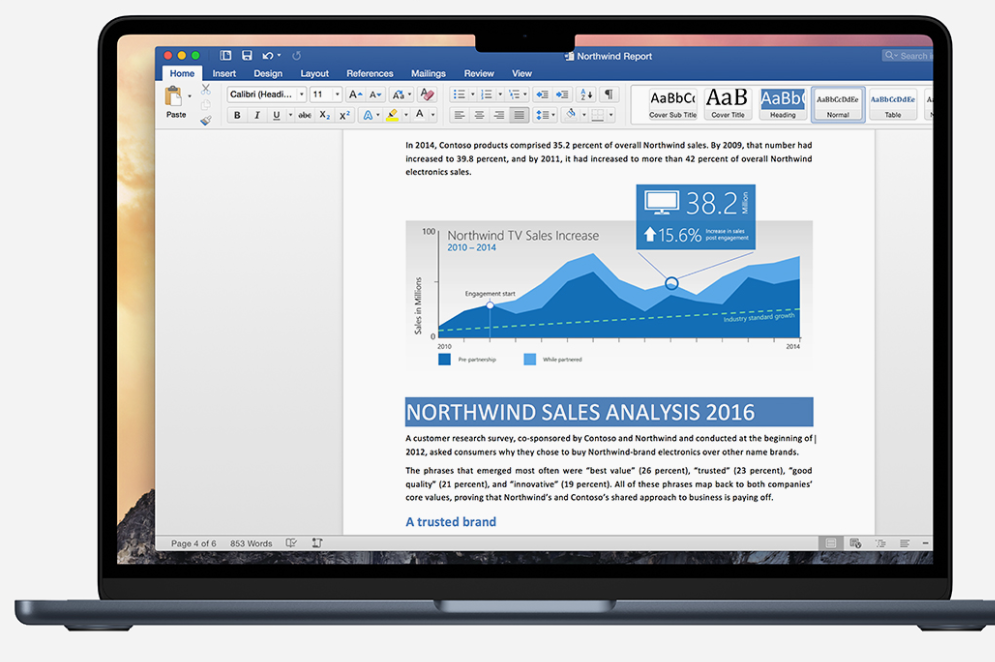Open the font color picker
Screen dimensions: 995x662
(x=419, y=114)
